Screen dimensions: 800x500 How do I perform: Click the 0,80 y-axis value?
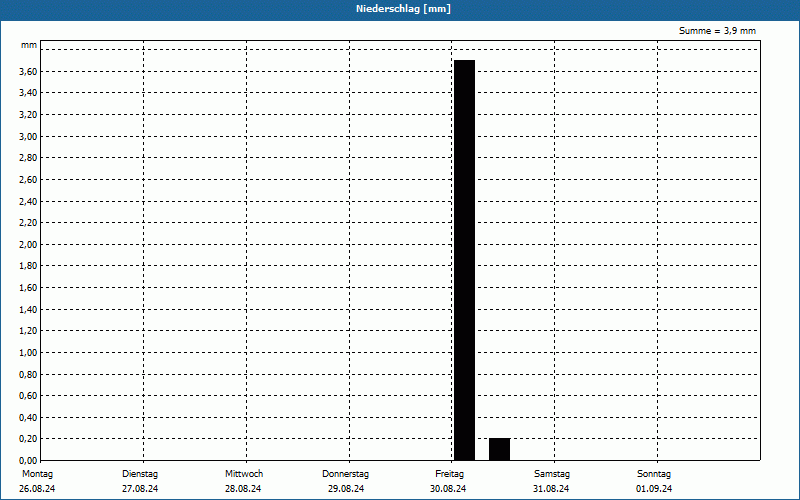(28, 374)
